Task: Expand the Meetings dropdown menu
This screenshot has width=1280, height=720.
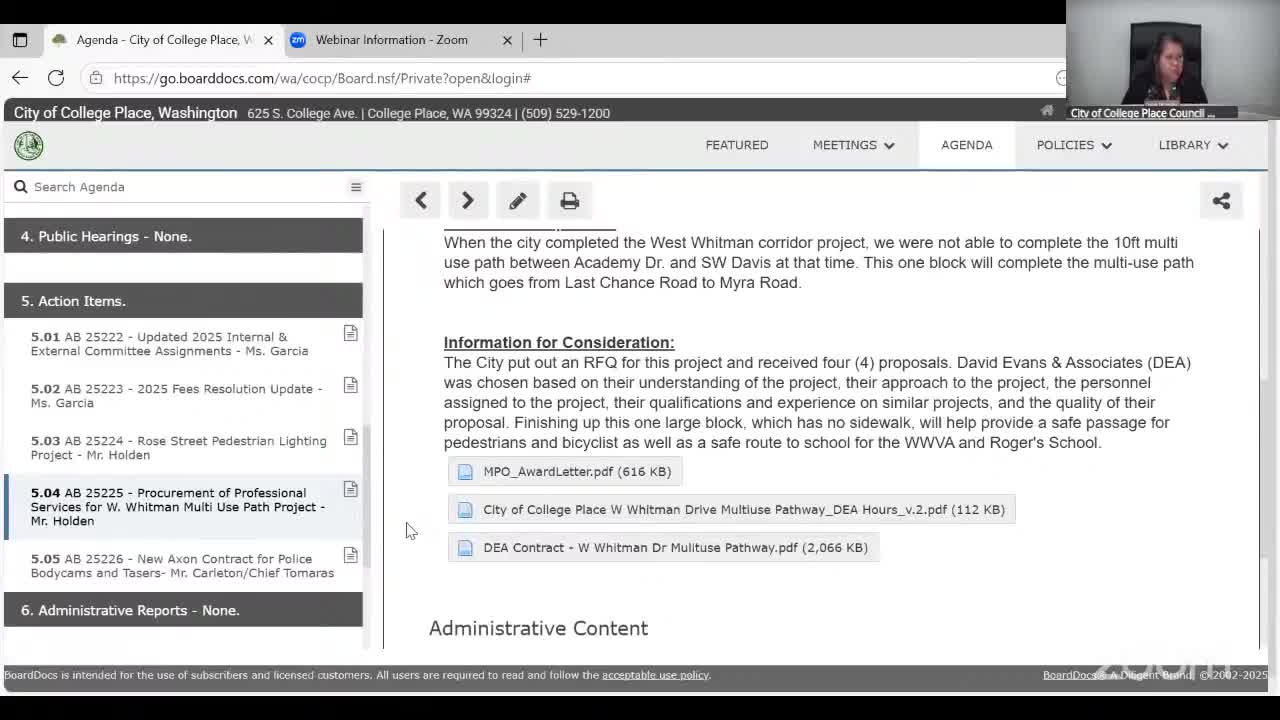Action: 853,145
